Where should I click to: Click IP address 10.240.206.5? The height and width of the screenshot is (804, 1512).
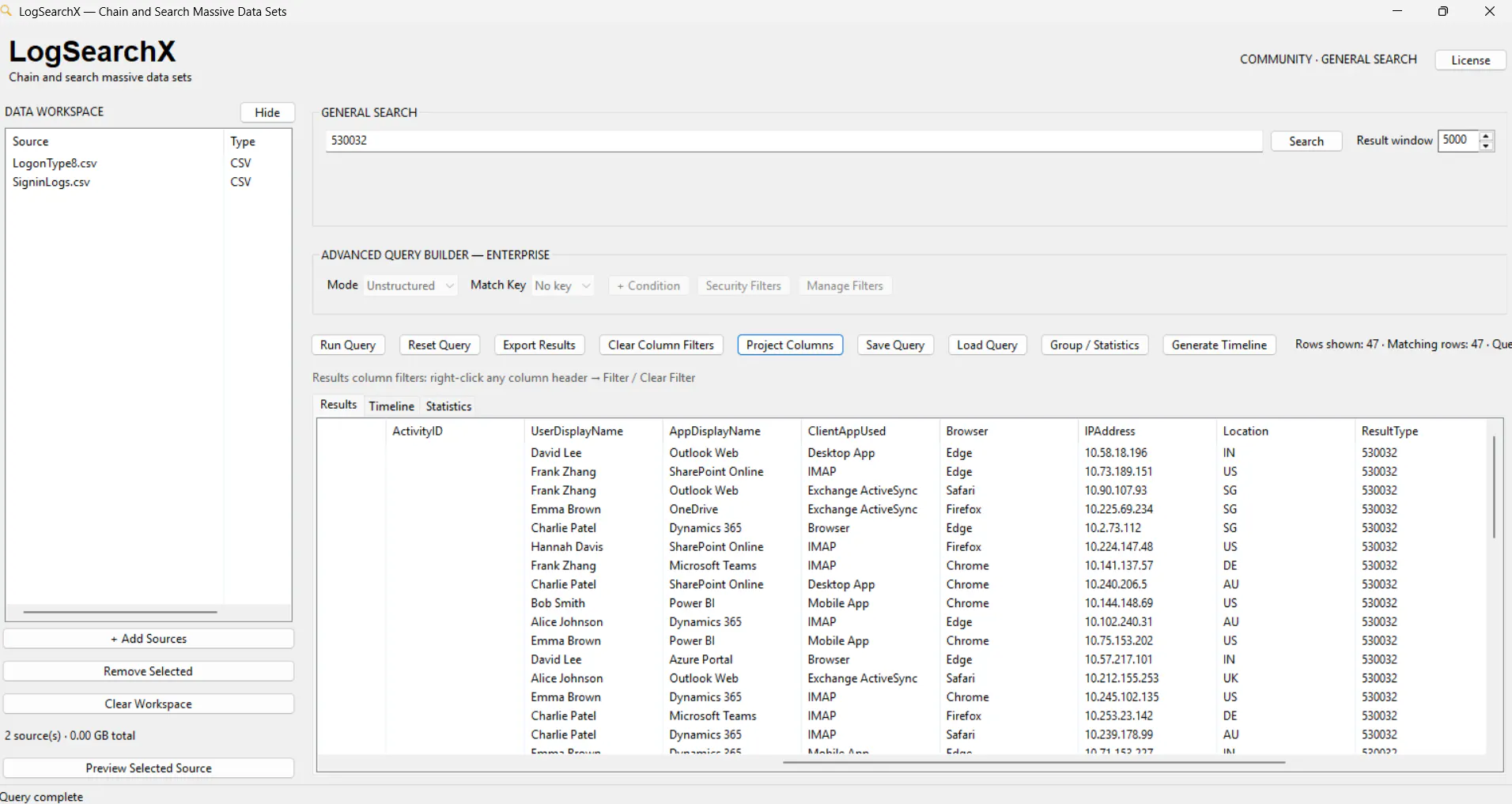point(1116,584)
